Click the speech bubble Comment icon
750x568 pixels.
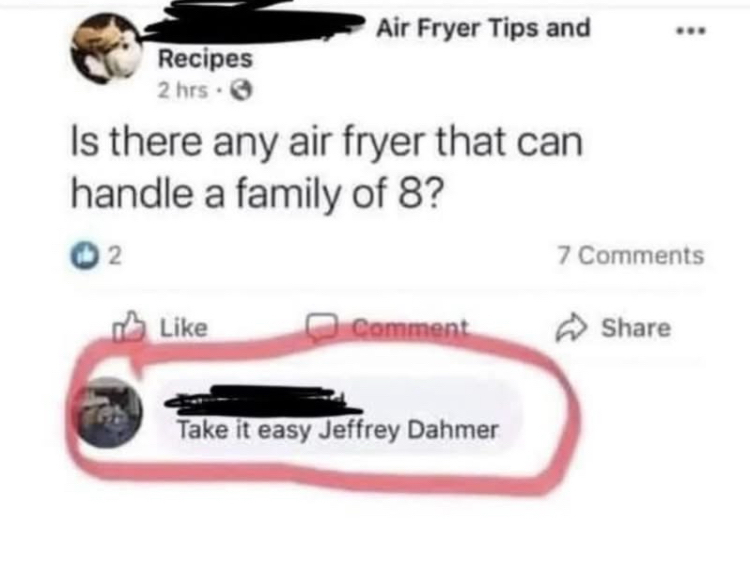click(324, 327)
